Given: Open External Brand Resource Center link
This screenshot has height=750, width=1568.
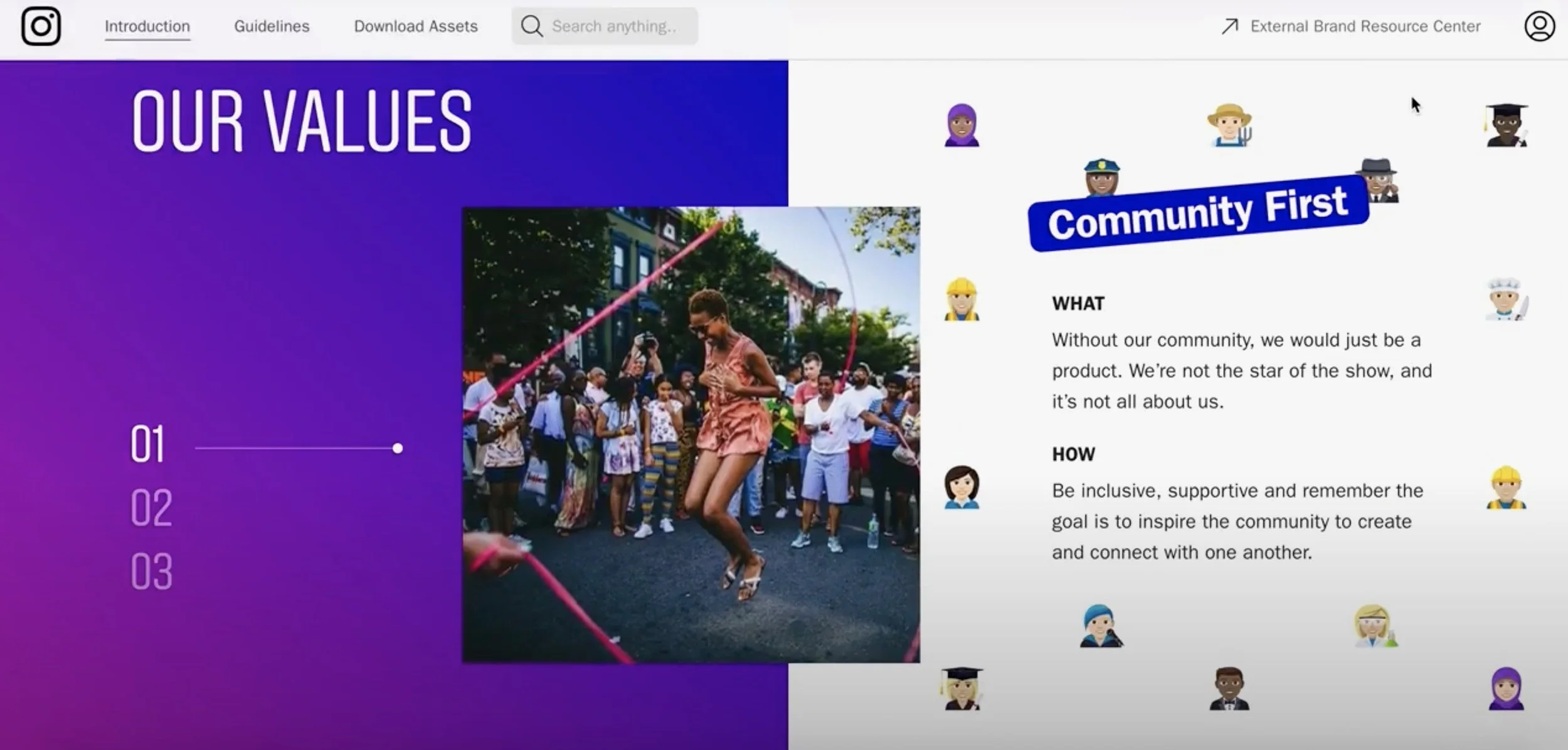Looking at the screenshot, I should (1365, 26).
